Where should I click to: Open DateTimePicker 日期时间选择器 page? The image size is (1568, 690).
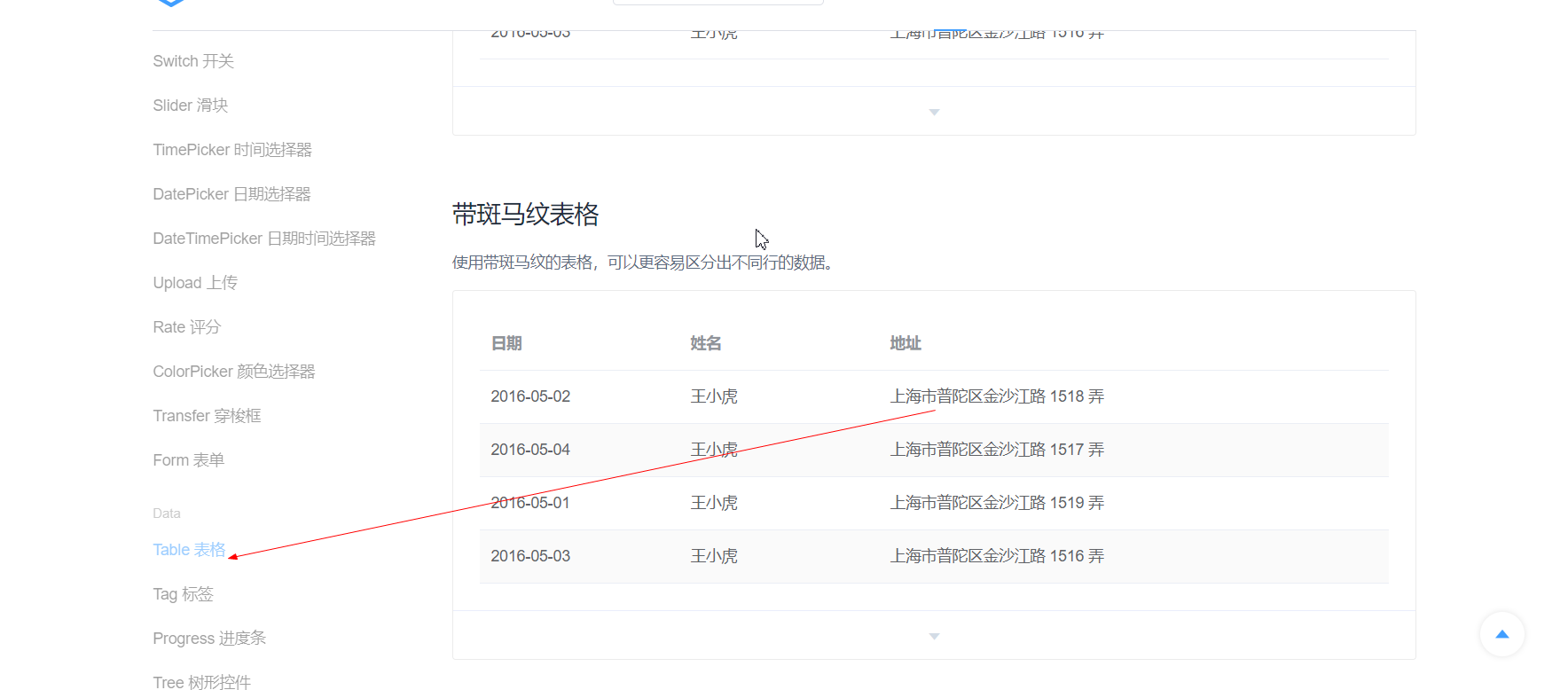pyautogui.click(x=264, y=239)
